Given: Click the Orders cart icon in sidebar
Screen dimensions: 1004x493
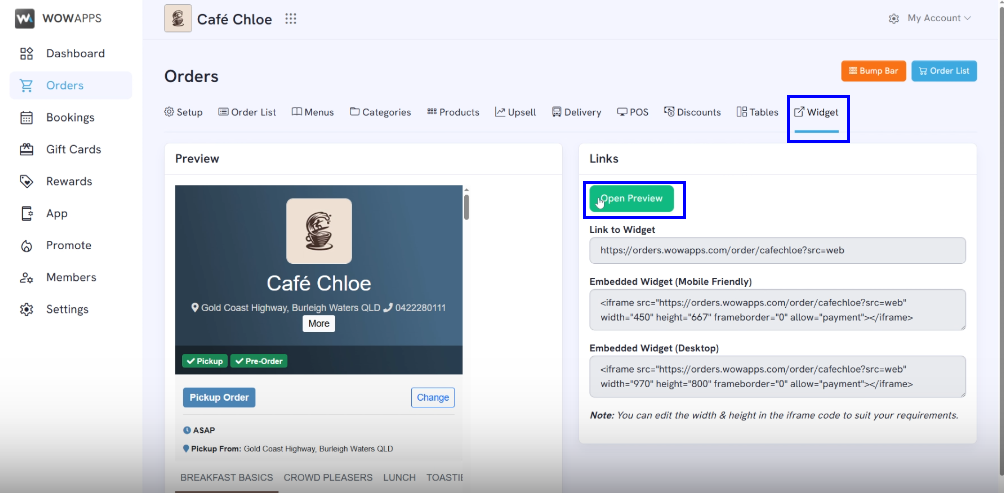Looking at the screenshot, I should (26, 85).
